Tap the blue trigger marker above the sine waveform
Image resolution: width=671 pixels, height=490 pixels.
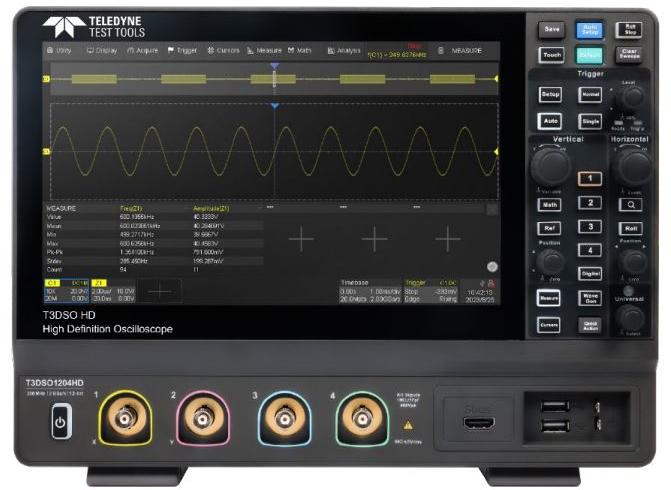(275, 105)
